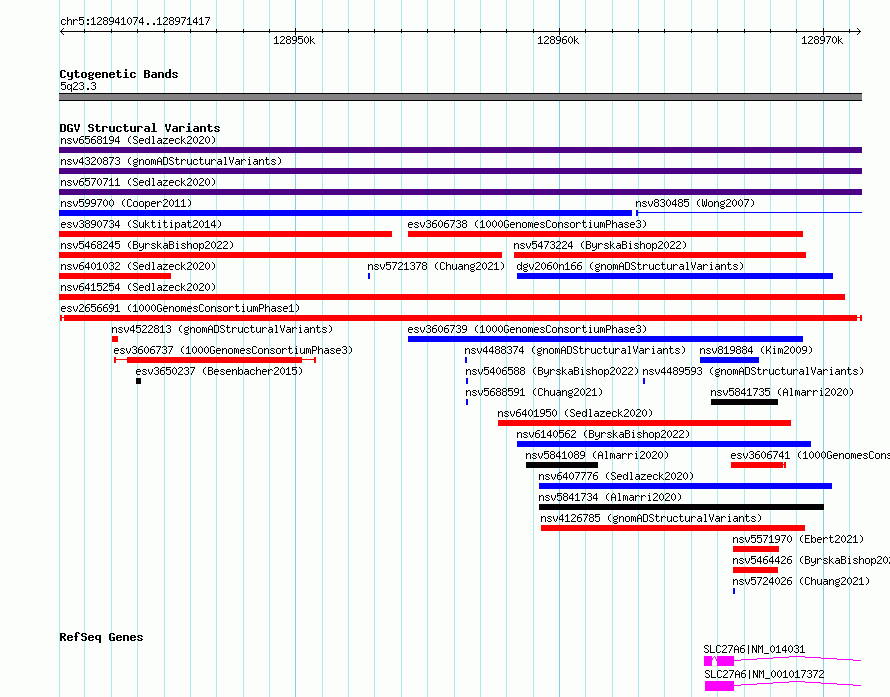
Task: Click the magenta exon of SLC27A6|NM_001017372
Action: tap(719, 686)
